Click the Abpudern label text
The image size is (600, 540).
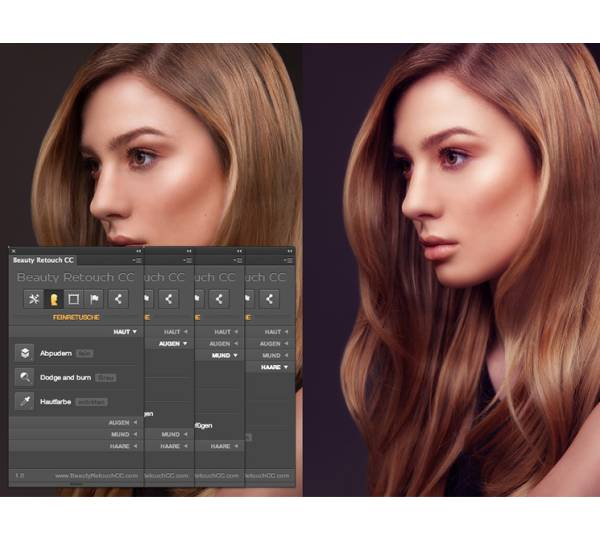[x=56, y=353]
